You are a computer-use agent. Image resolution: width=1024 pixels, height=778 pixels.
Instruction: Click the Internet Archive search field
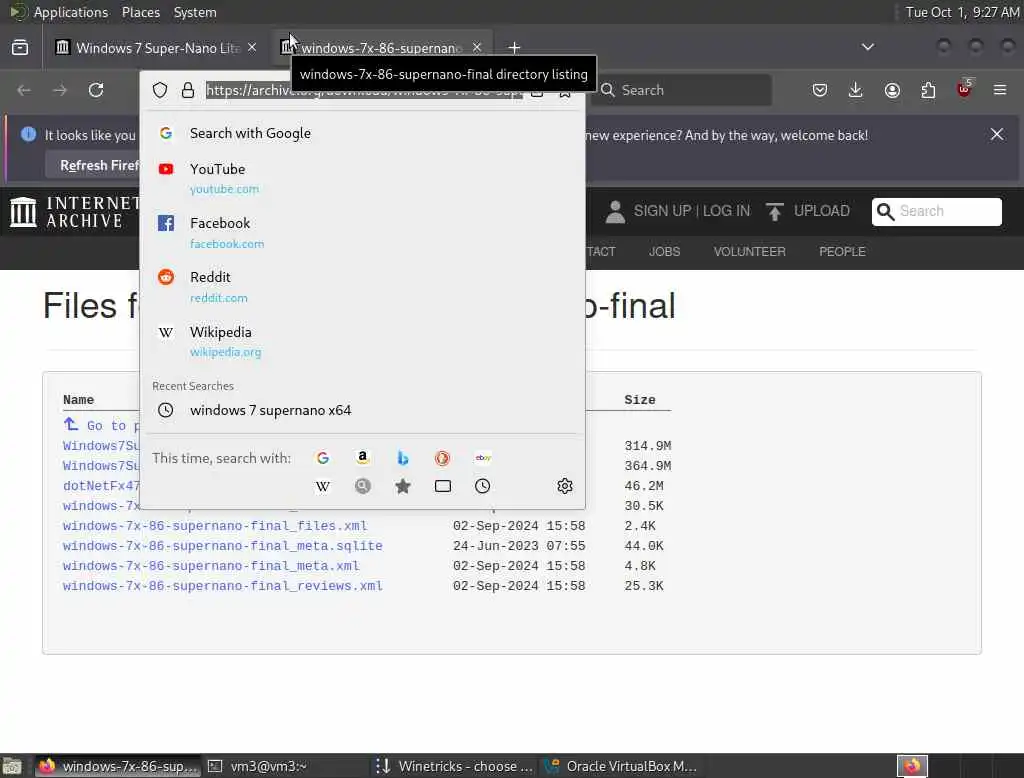[x=936, y=212]
